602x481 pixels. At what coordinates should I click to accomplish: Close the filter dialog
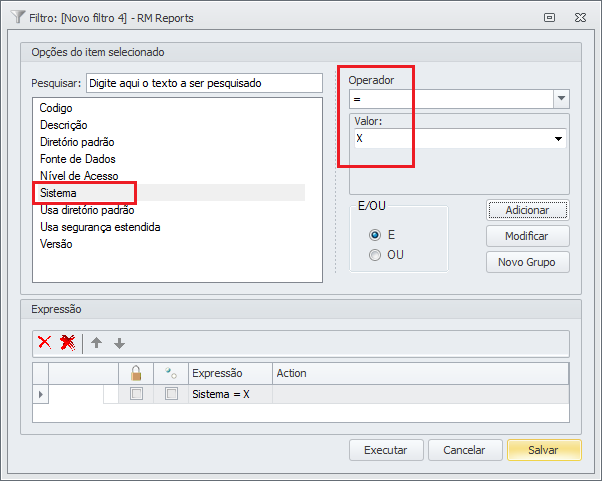(580, 18)
